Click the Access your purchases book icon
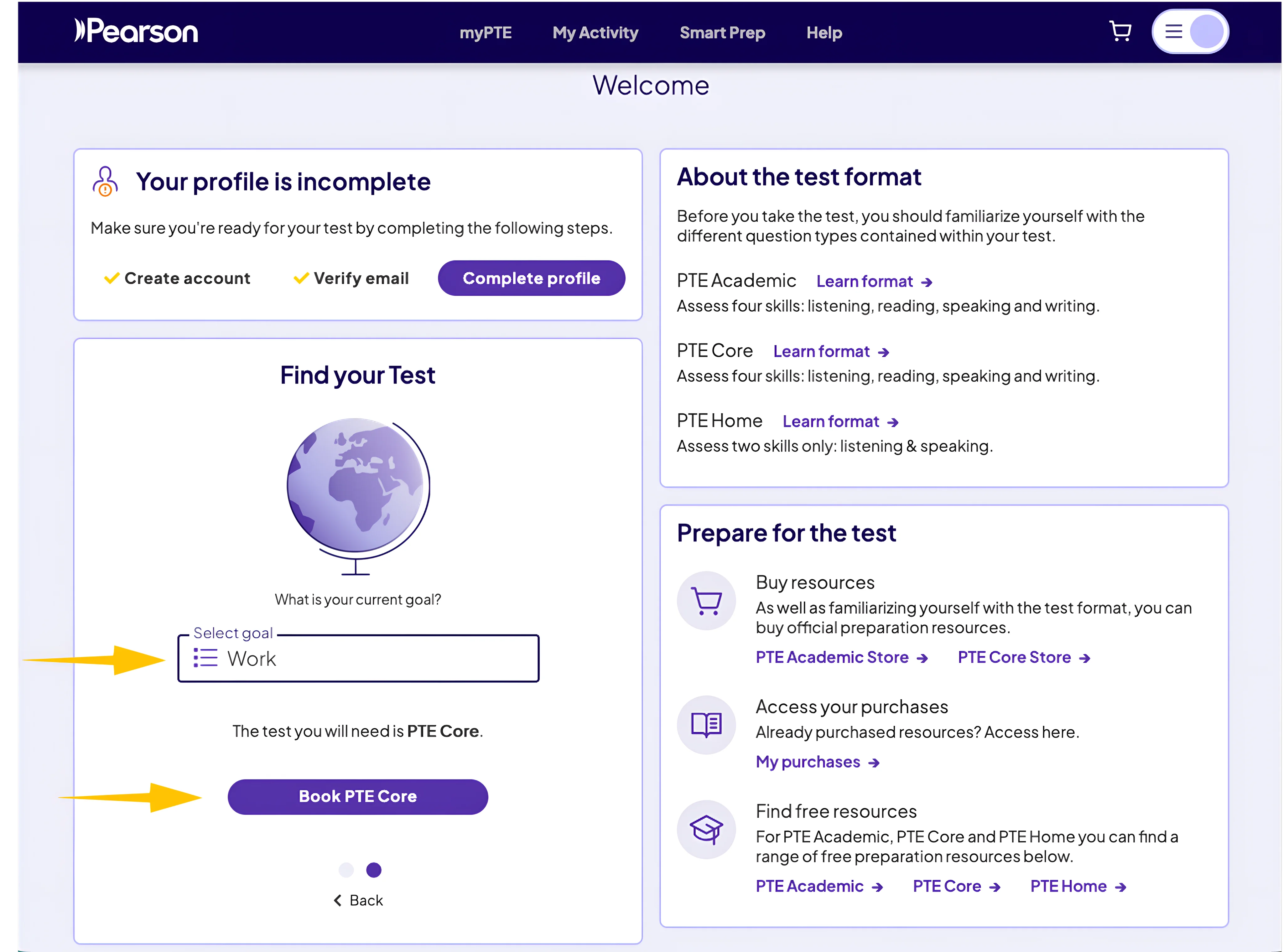 point(706,725)
